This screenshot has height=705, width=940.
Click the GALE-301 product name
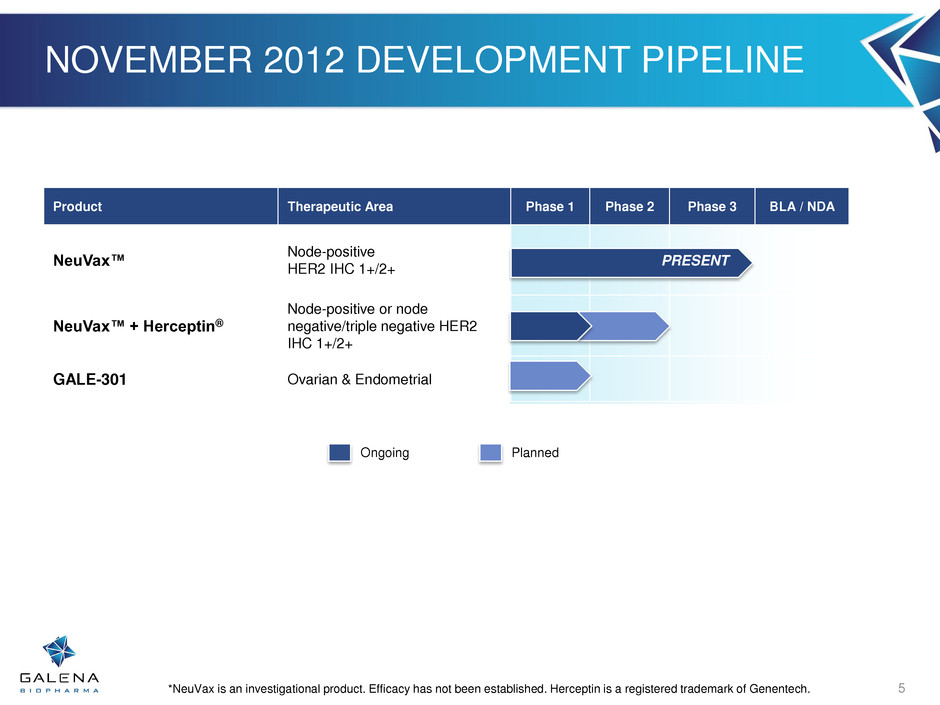(90, 379)
